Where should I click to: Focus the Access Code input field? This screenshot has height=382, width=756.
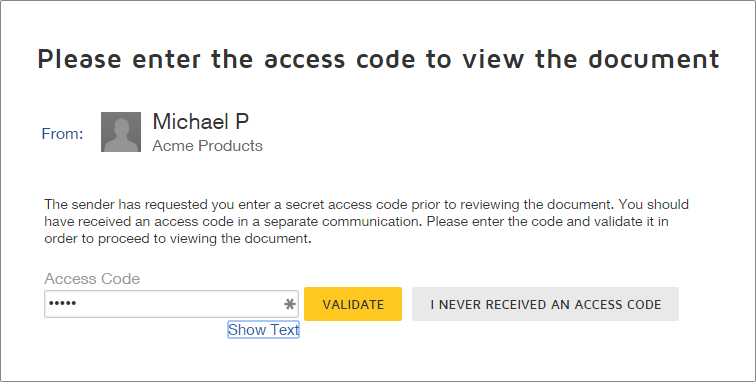tap(171, 304)
